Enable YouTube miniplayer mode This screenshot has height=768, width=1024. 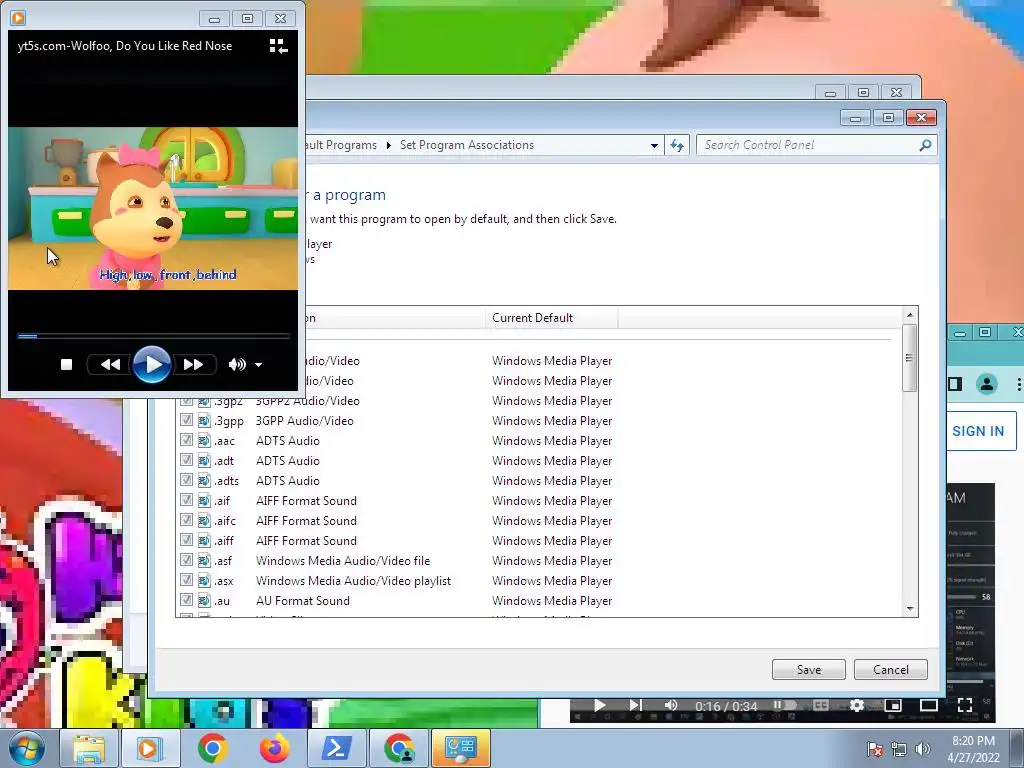tap(893, 705)
